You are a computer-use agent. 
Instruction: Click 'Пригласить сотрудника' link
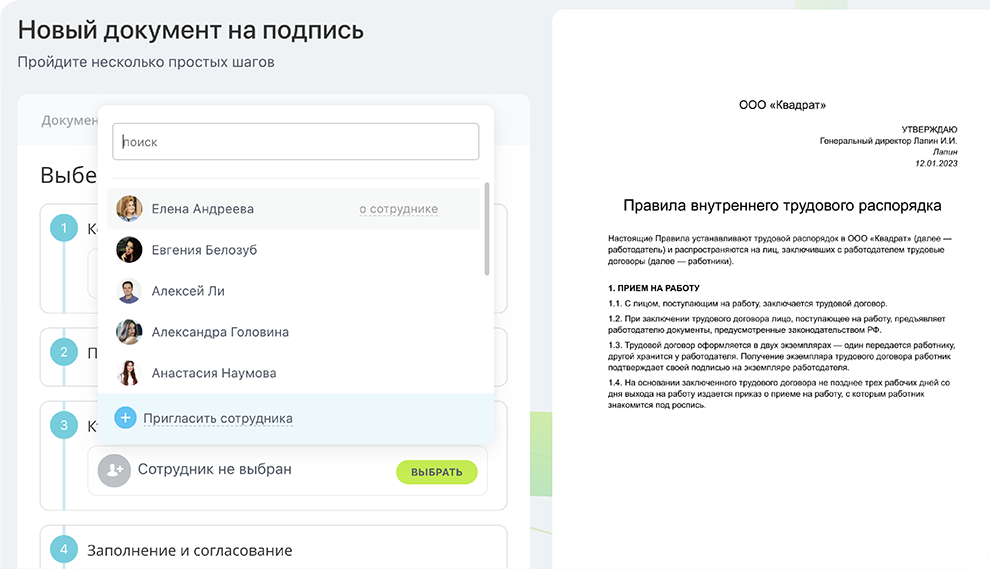tap(218, 418)
